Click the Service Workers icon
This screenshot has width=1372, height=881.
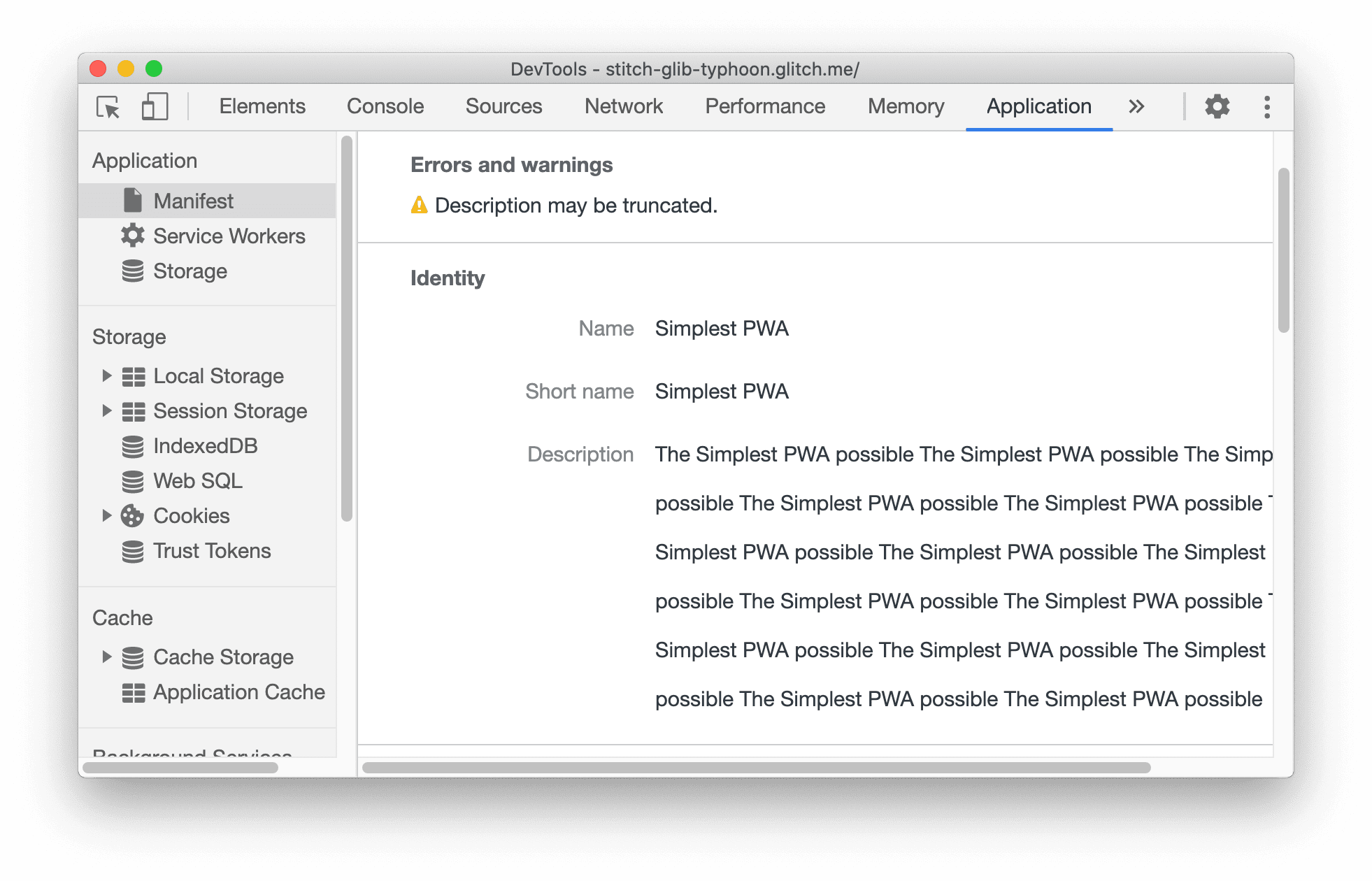[133, 236]
